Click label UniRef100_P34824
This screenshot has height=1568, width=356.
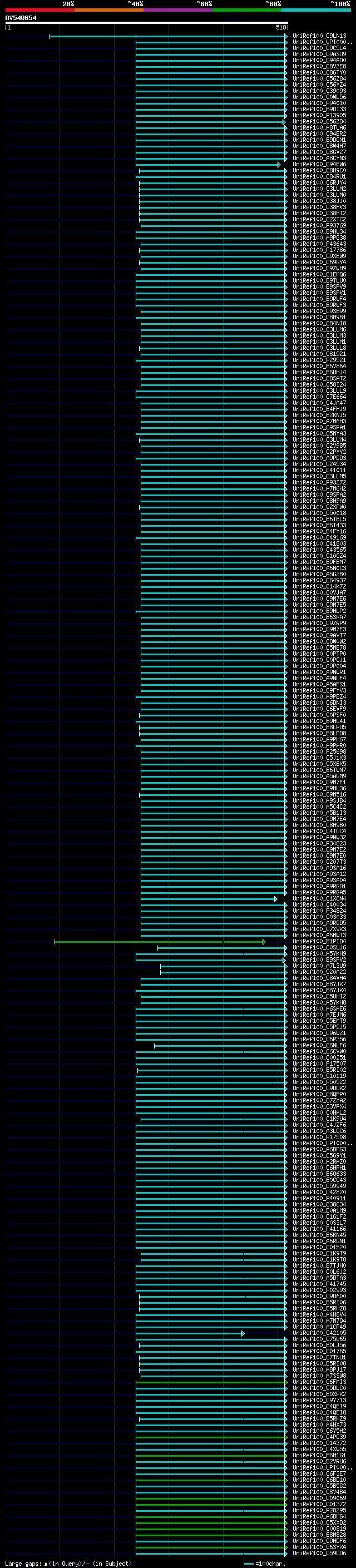[x=319, y=911]
